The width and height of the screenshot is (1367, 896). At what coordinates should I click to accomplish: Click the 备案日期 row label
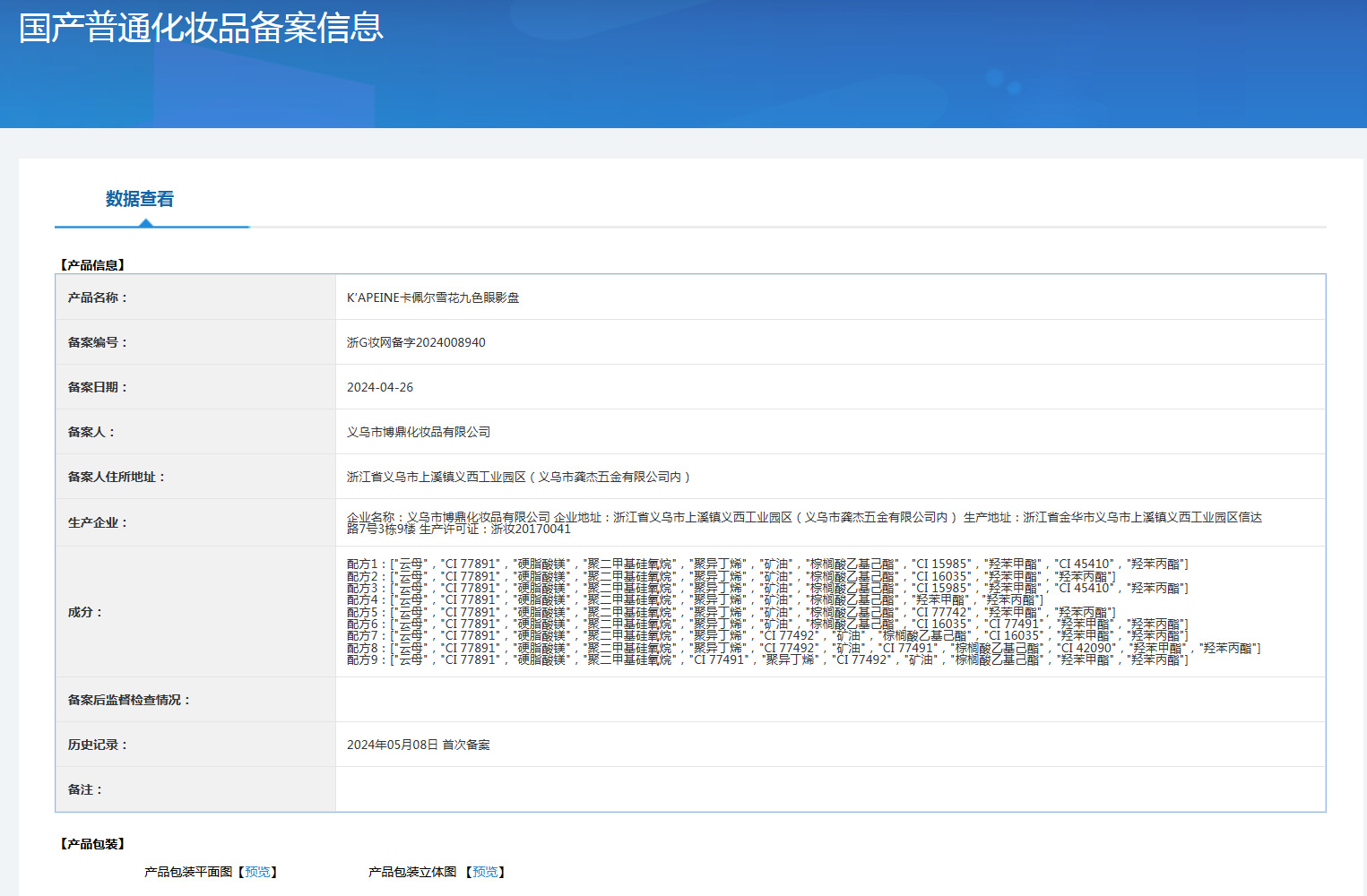[98, 387]
